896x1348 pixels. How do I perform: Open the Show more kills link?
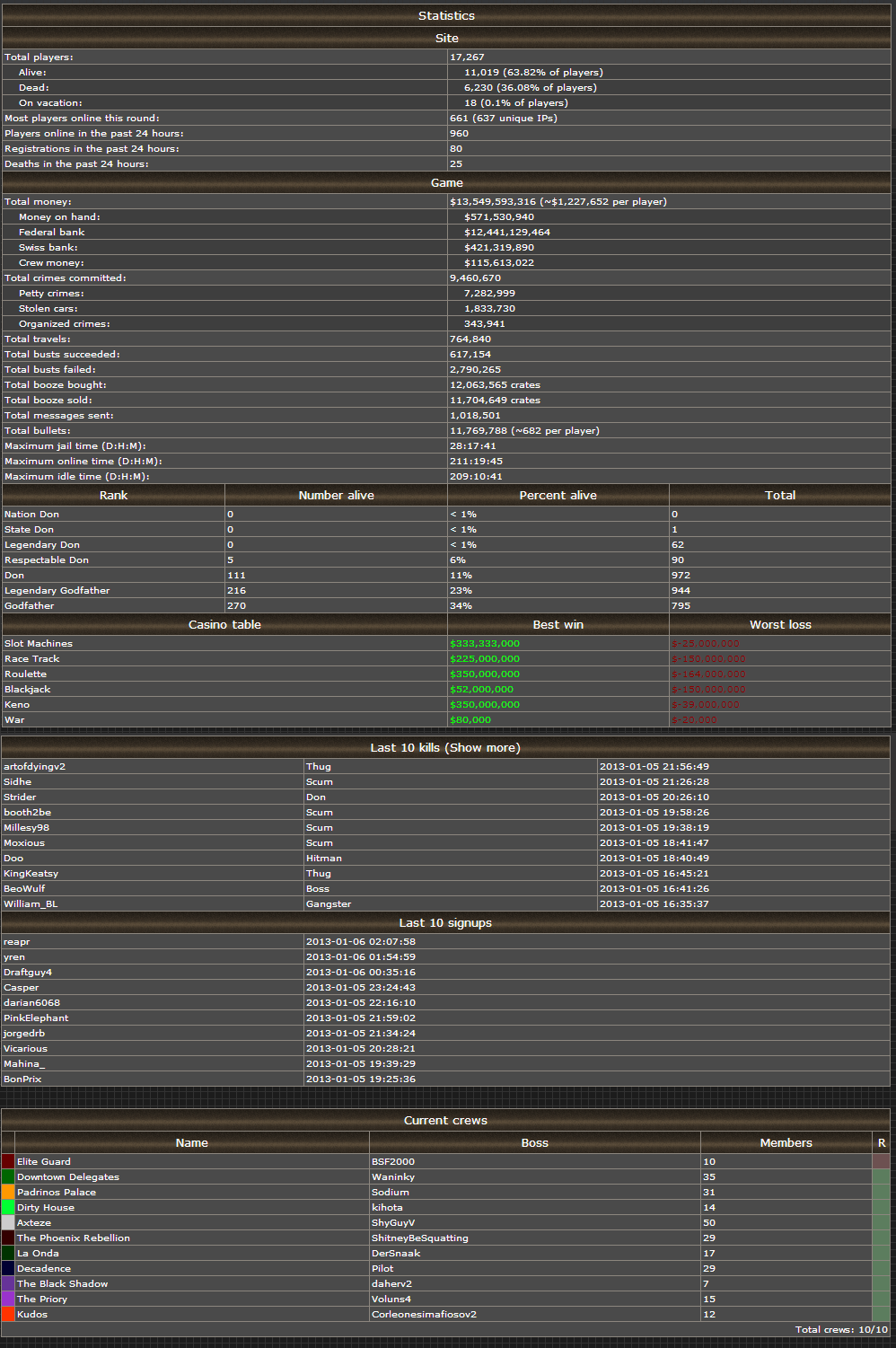[x=480, y=747]
